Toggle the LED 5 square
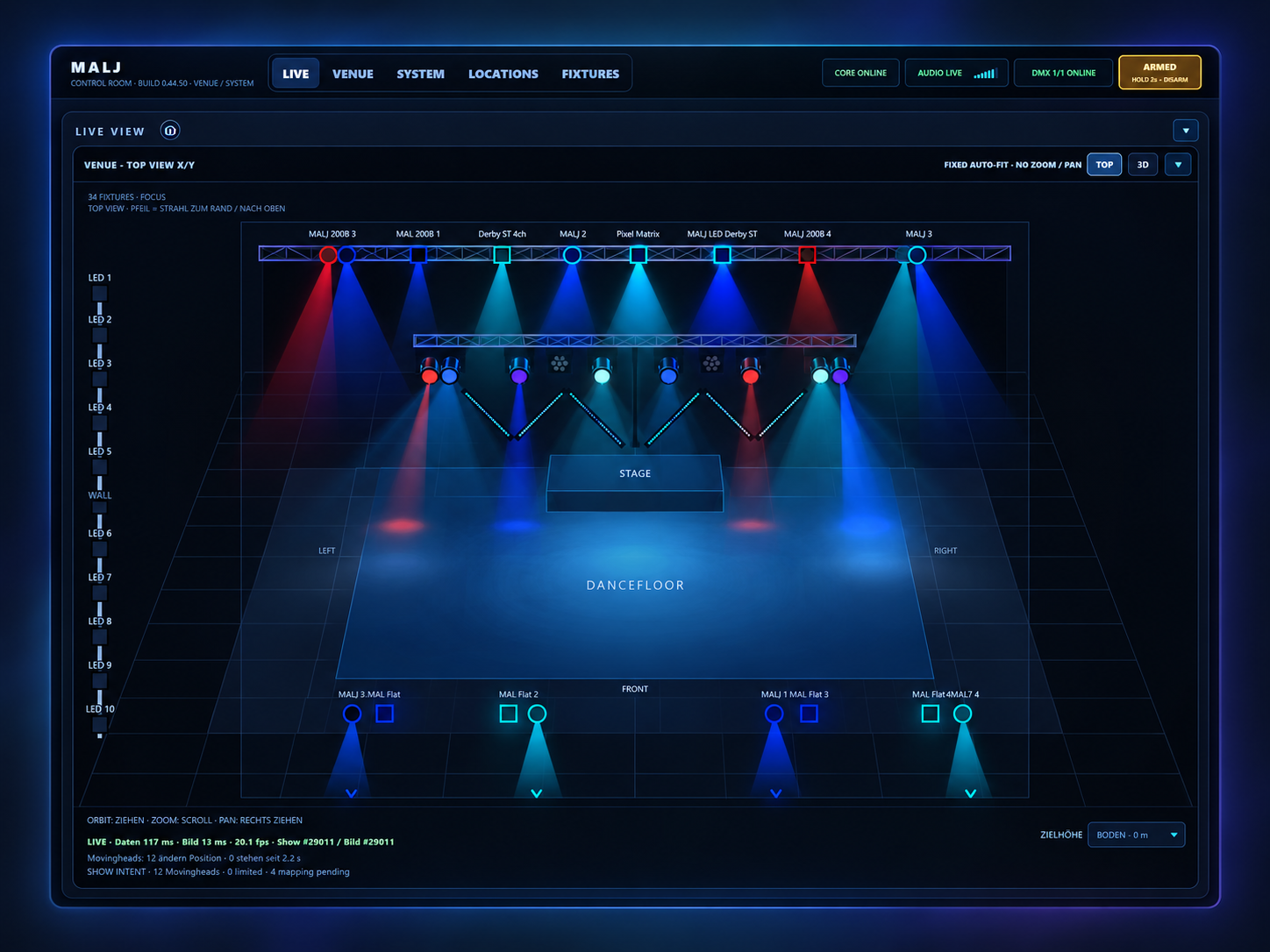This screenshot has width=1270, height=952. pos(99,467)
